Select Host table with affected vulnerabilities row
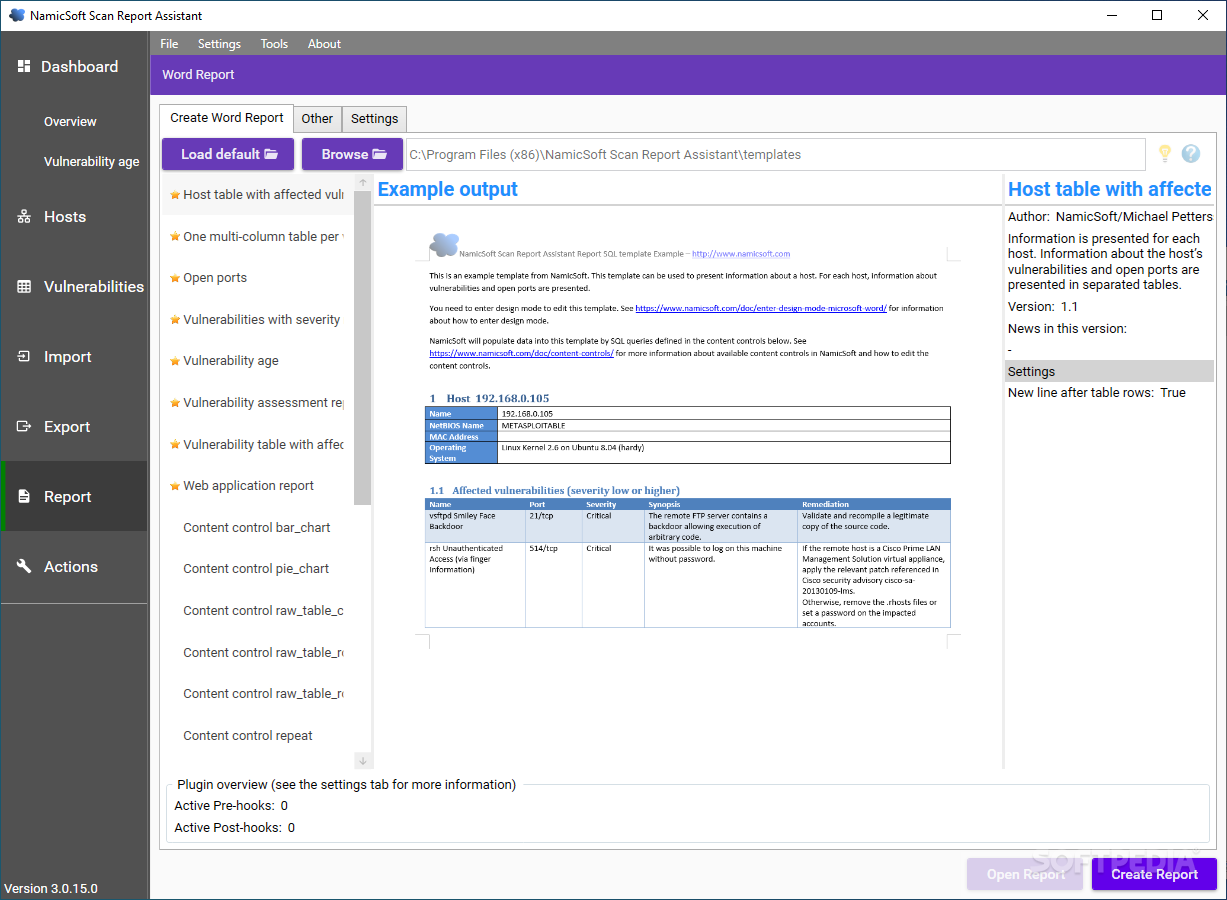1227x900 pixels. tap(257, 195)
